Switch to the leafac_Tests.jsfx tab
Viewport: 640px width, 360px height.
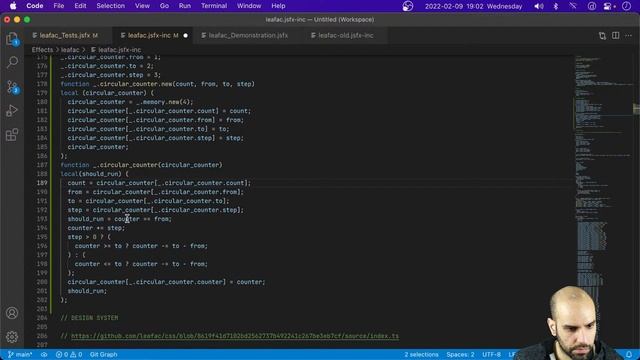point(68,36)
